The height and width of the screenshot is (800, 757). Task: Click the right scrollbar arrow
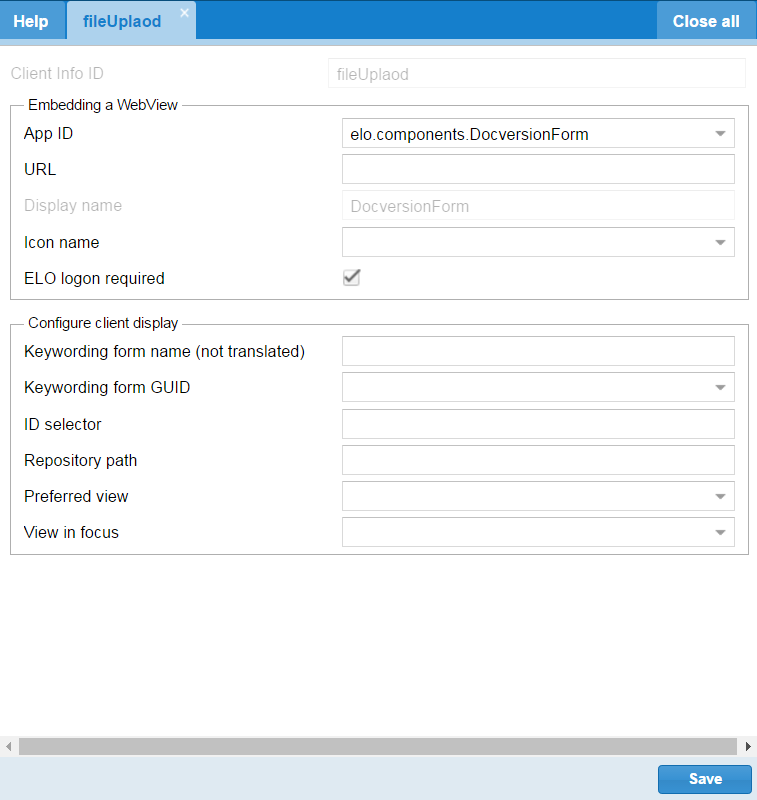pos(749,746)
